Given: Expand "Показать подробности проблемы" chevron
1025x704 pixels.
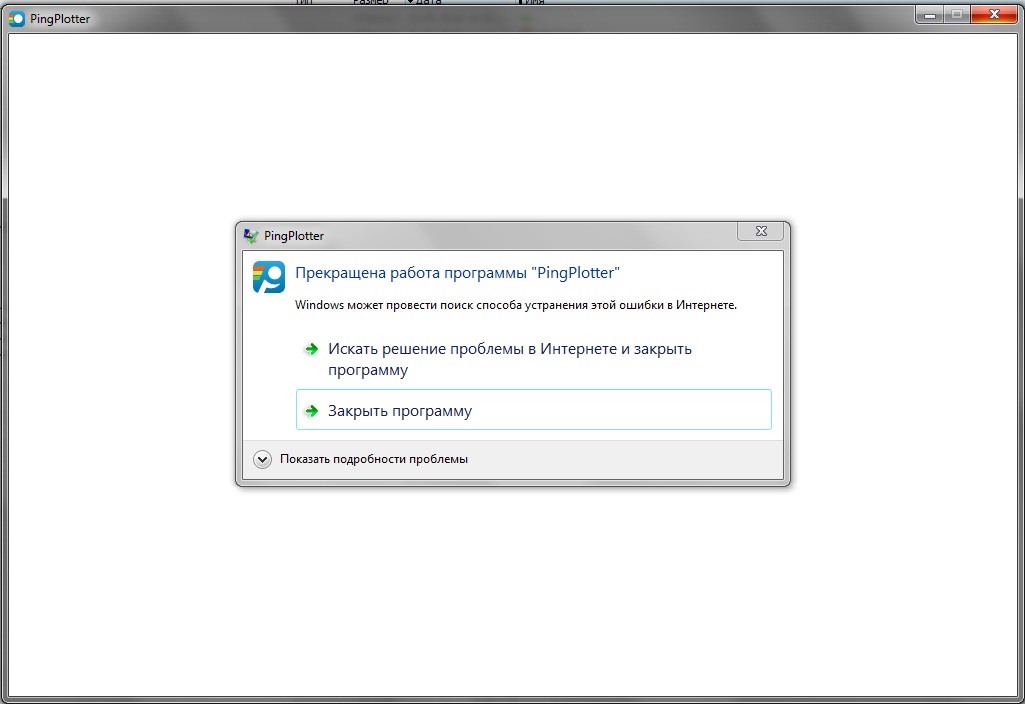Looking at the screenshot, I should click(262, 460).
